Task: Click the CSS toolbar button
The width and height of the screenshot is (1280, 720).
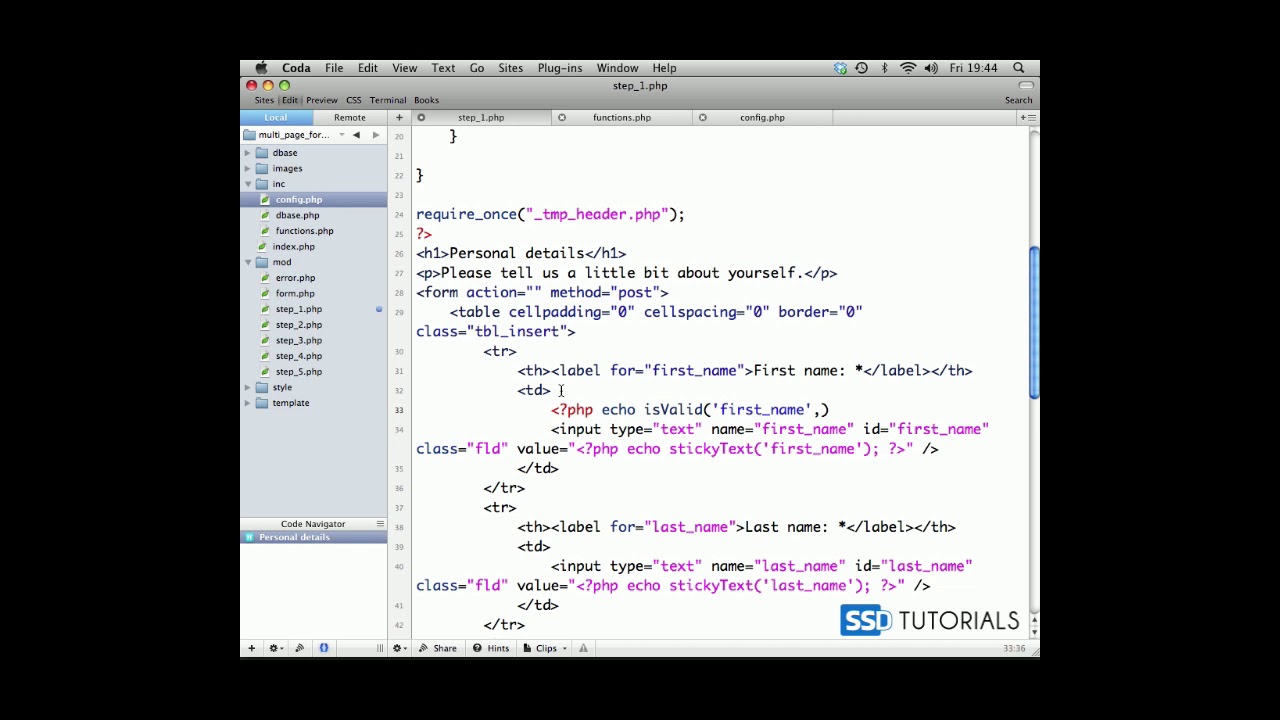Action: (x=354, y=100)
